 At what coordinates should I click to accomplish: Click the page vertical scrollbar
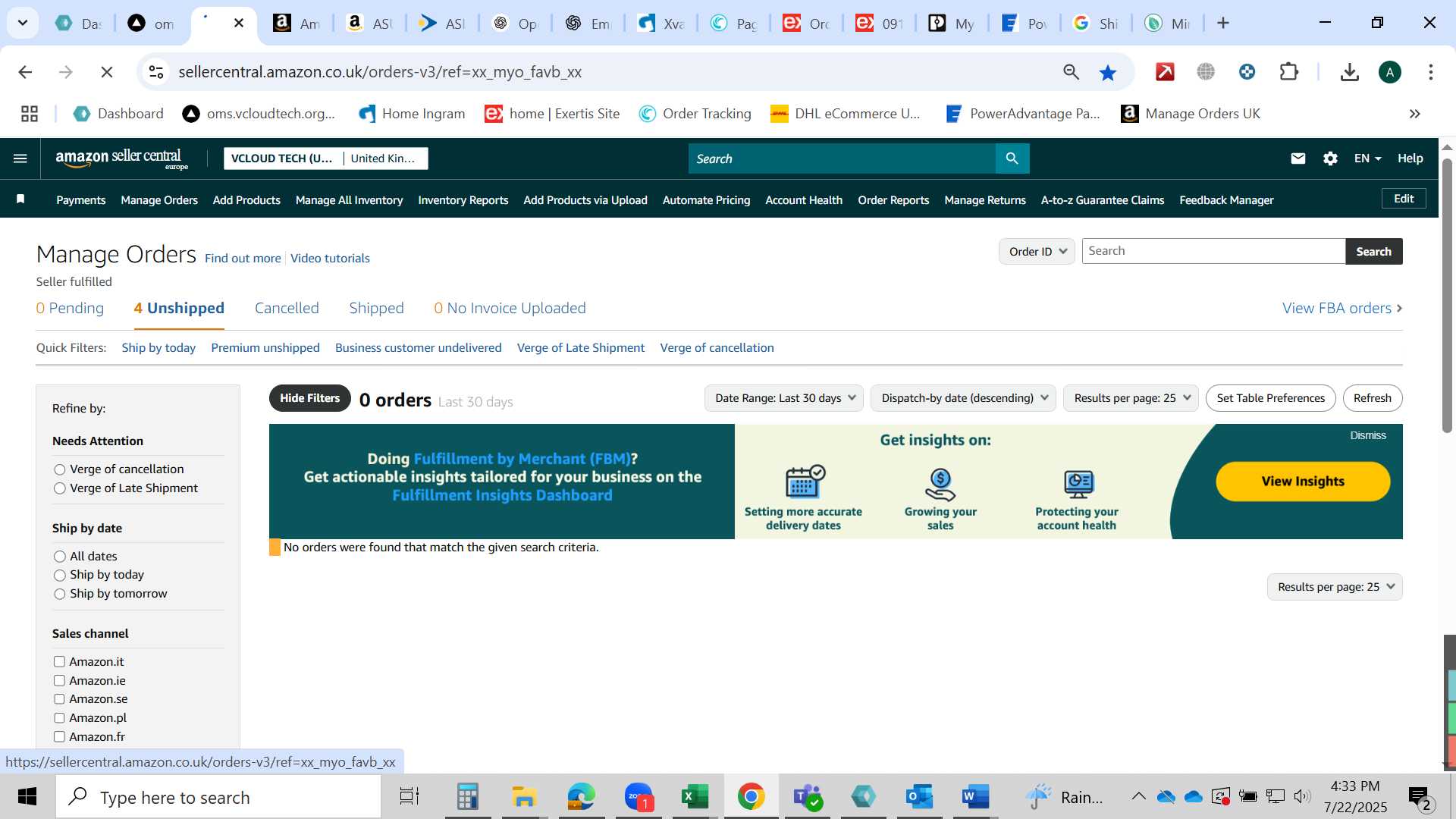click(x=1447, y=296)
